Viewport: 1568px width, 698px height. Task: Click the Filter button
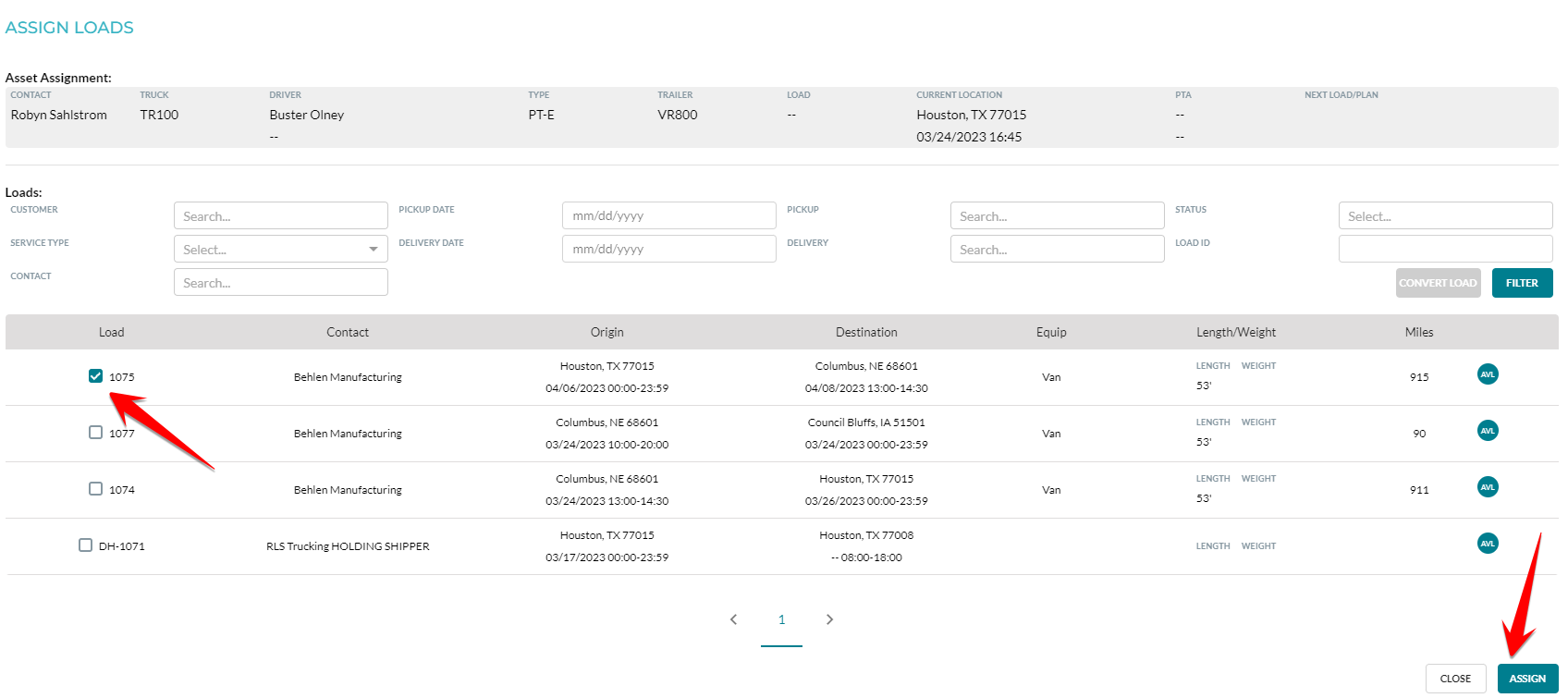[x=1521, y=283]
